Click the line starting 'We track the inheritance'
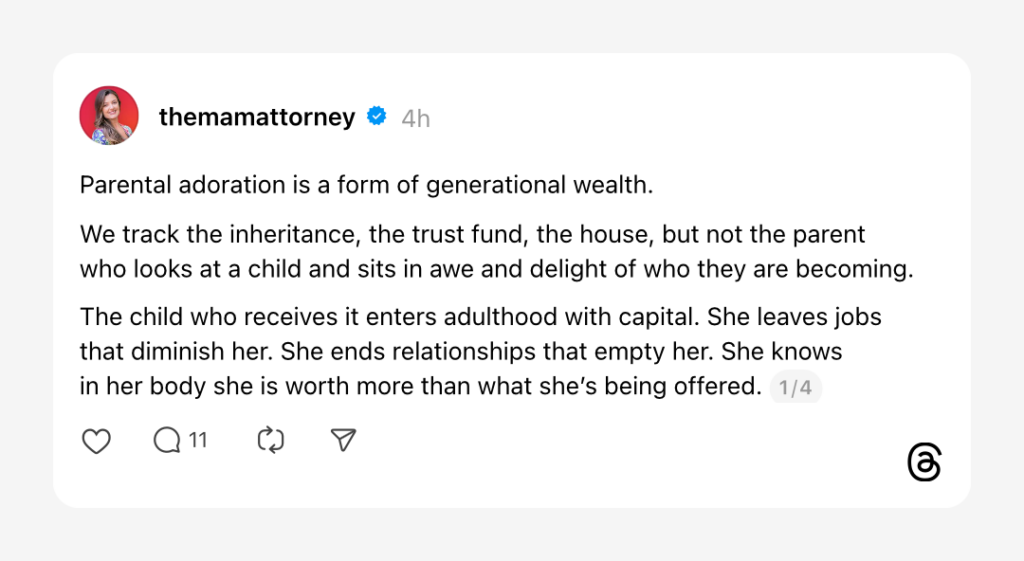Screen dimensions: 1024x561 (471, 236)
